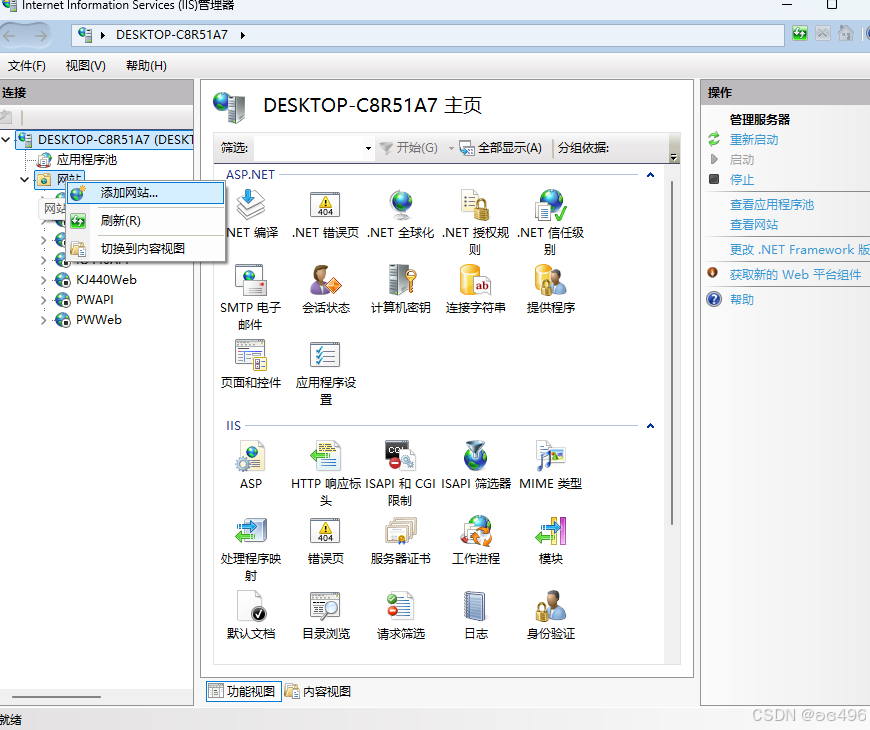The width and height of the screenshot is (870, 730).
Task: Open the 页面和控件 feature
Action: (250, 363)
